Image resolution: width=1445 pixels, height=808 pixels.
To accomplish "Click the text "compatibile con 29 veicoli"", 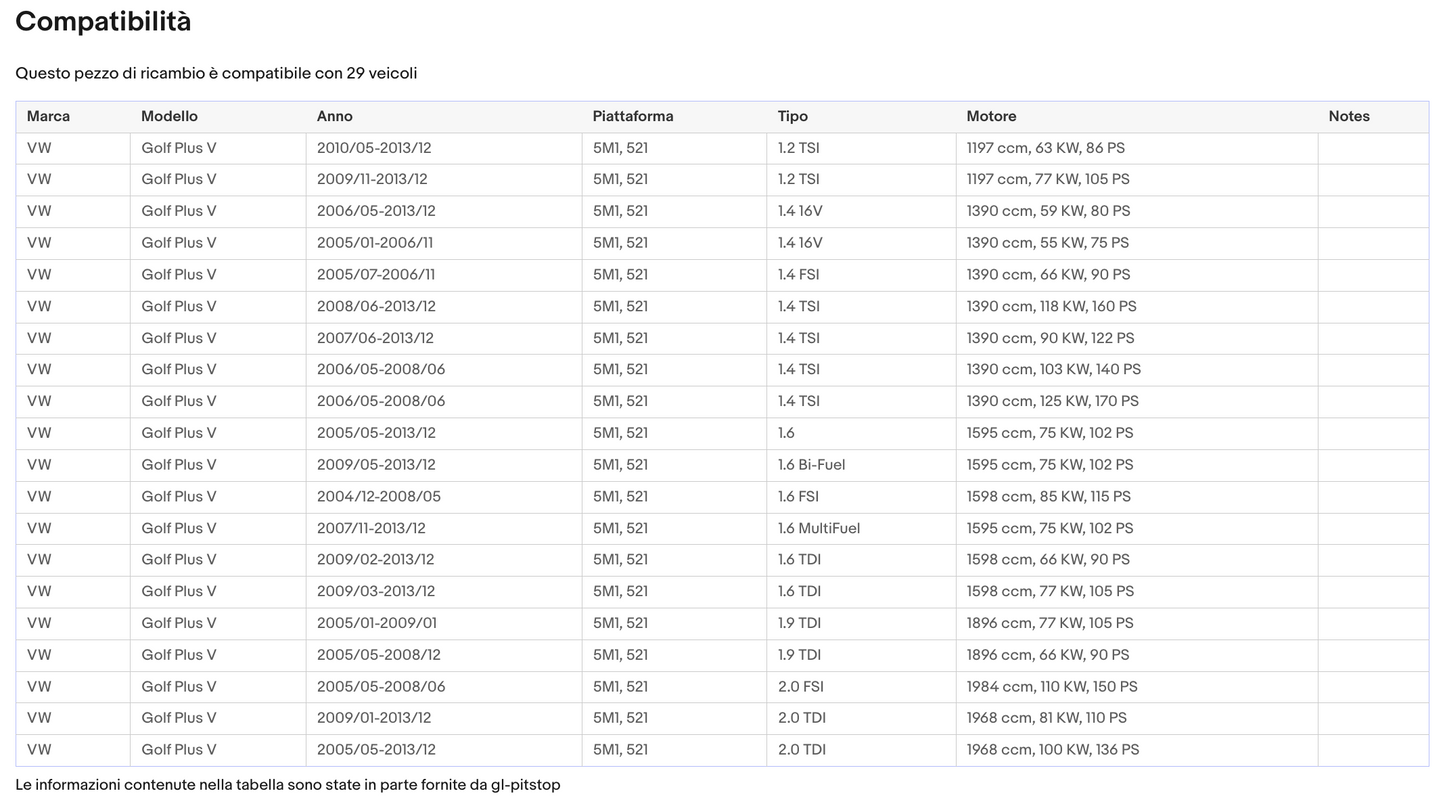I will (319, 73).
